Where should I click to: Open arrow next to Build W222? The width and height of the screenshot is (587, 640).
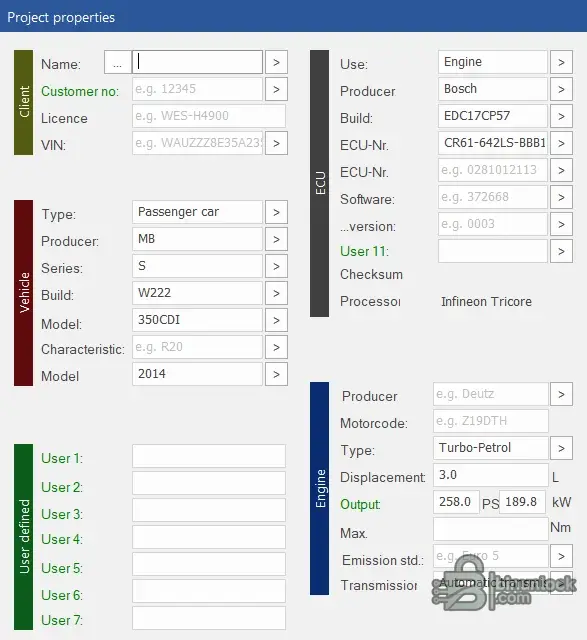[x=276, y=293]
